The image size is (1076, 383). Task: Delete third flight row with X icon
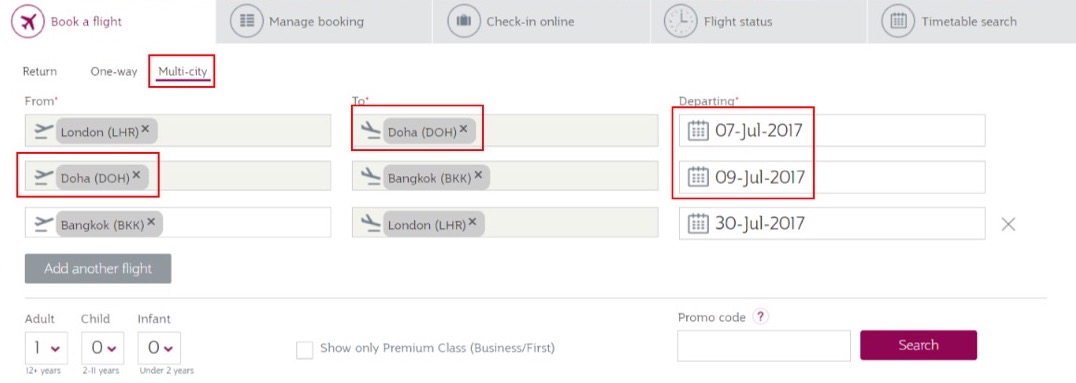coord(1008,224)
